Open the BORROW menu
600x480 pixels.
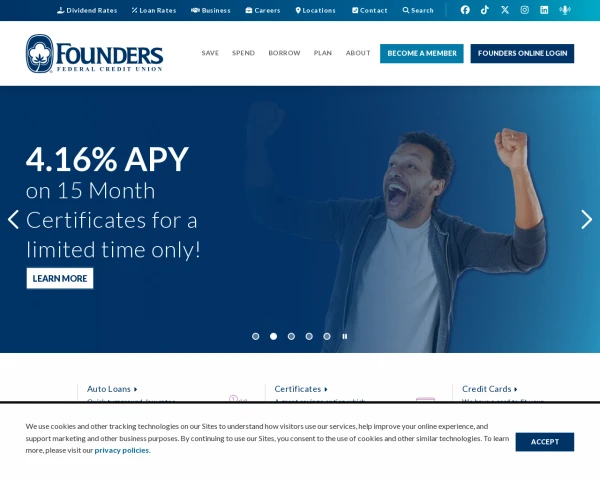coord(284,53)
